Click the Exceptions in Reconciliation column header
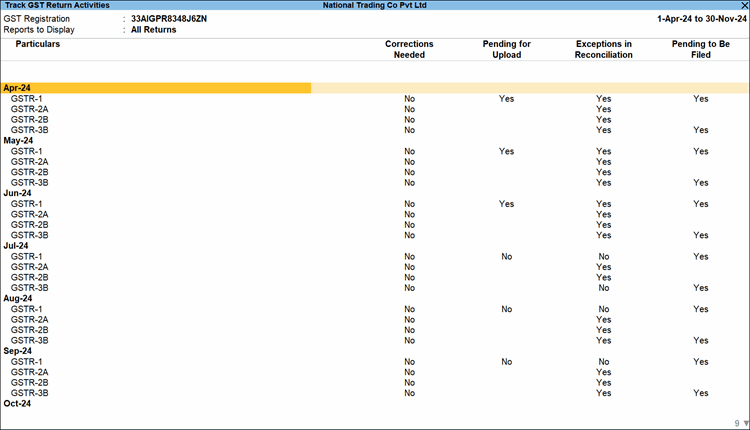Viewport: 750px width, 430px height. (604, 50)
